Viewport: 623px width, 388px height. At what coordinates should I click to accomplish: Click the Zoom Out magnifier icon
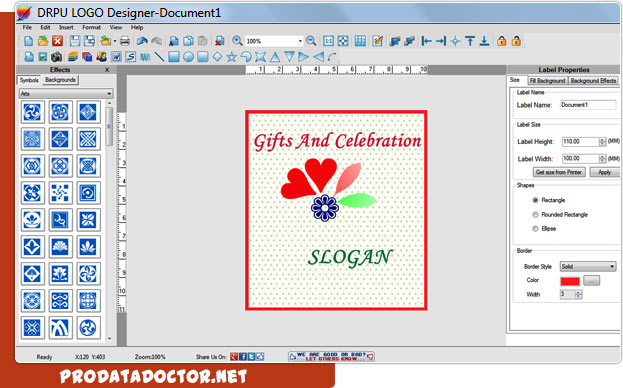tap(311, 41)
